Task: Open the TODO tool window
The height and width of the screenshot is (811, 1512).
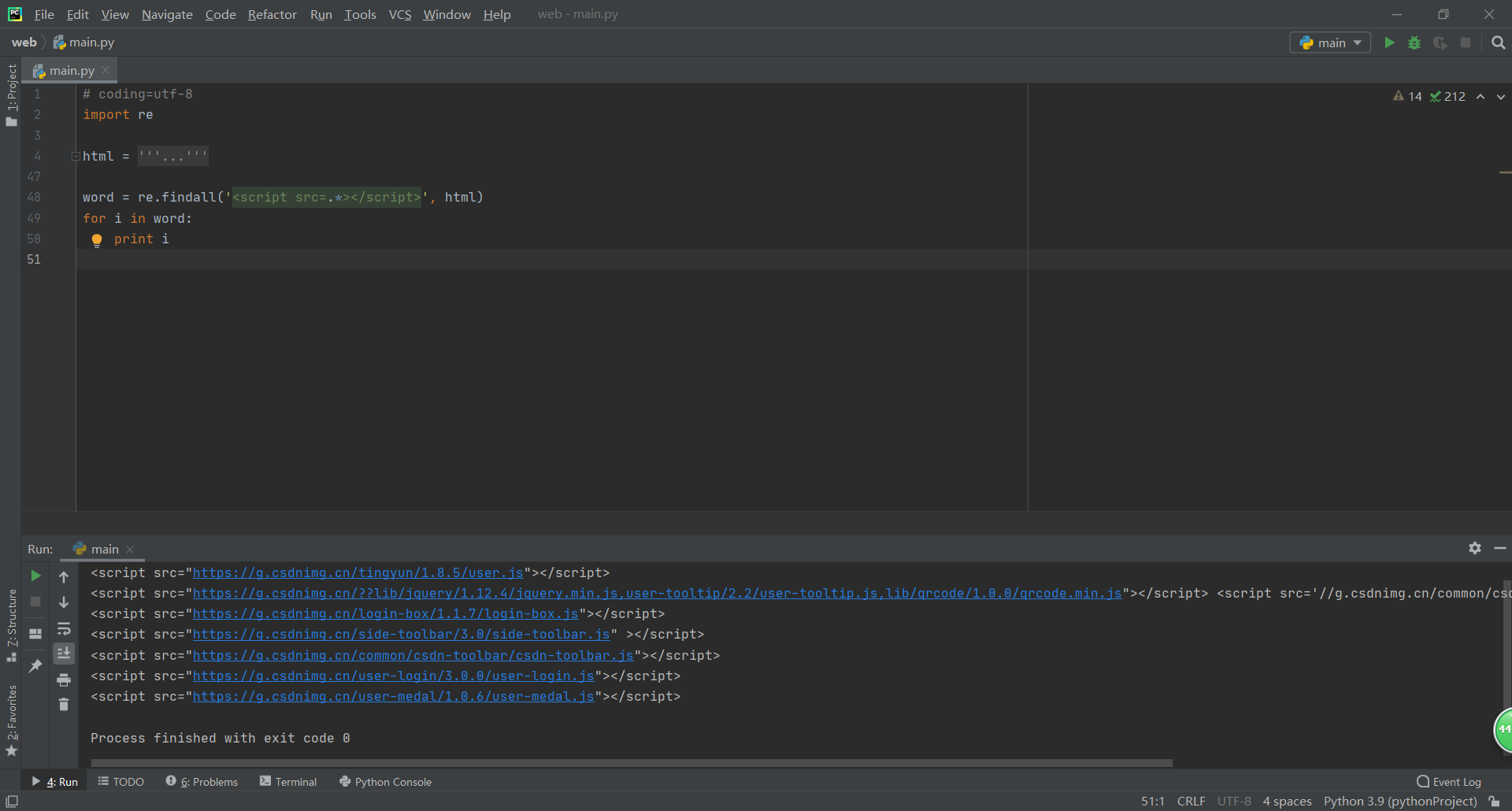Action: [x=120, y=782]
